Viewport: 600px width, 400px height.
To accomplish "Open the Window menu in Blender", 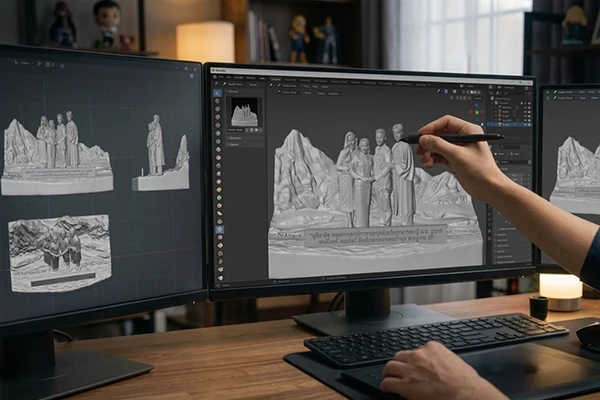I will [251, 78].
